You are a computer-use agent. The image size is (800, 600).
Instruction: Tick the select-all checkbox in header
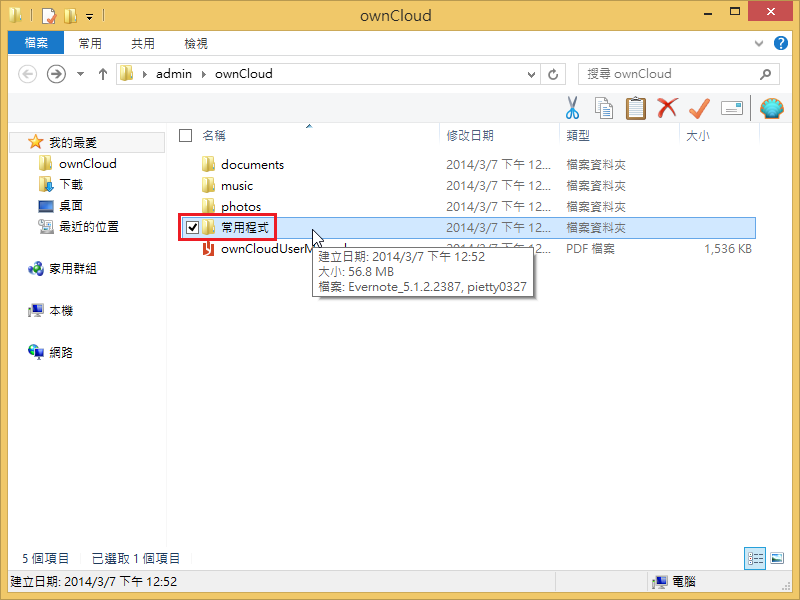click(185, 135)
